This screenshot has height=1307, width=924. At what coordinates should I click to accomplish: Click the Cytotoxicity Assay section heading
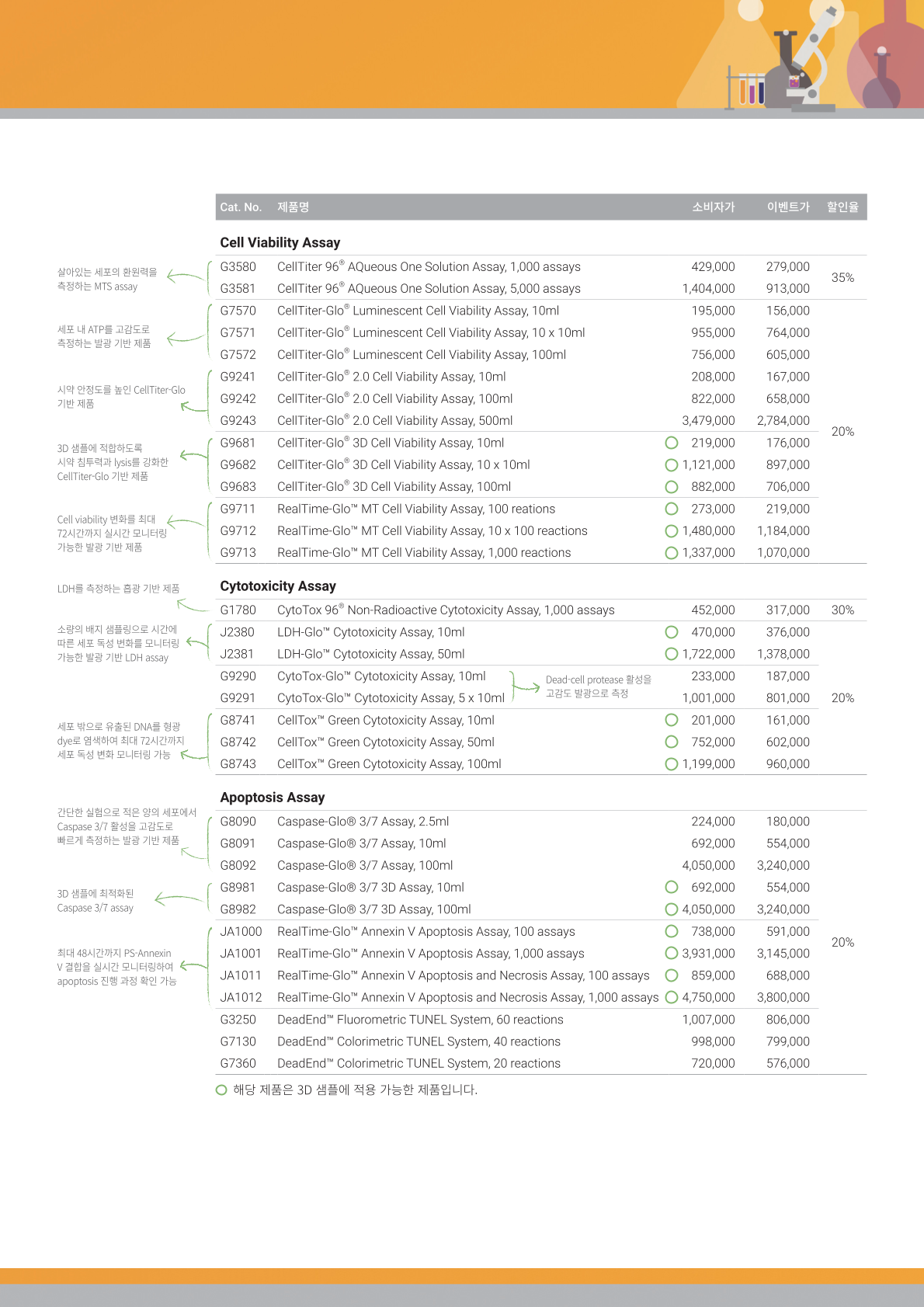(x=278, y=586)
